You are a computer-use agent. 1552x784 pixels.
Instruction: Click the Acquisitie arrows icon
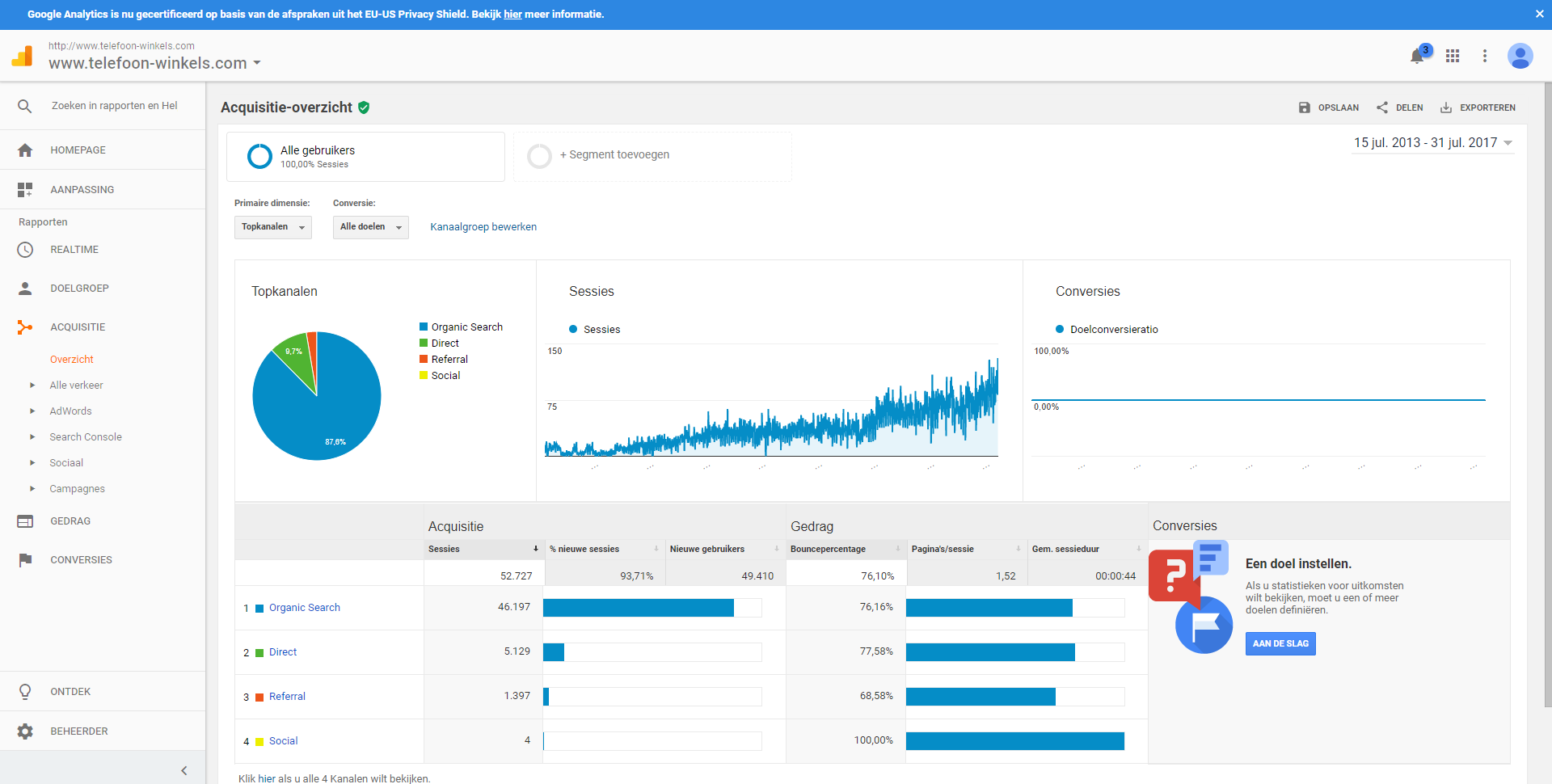coord(25,327)
